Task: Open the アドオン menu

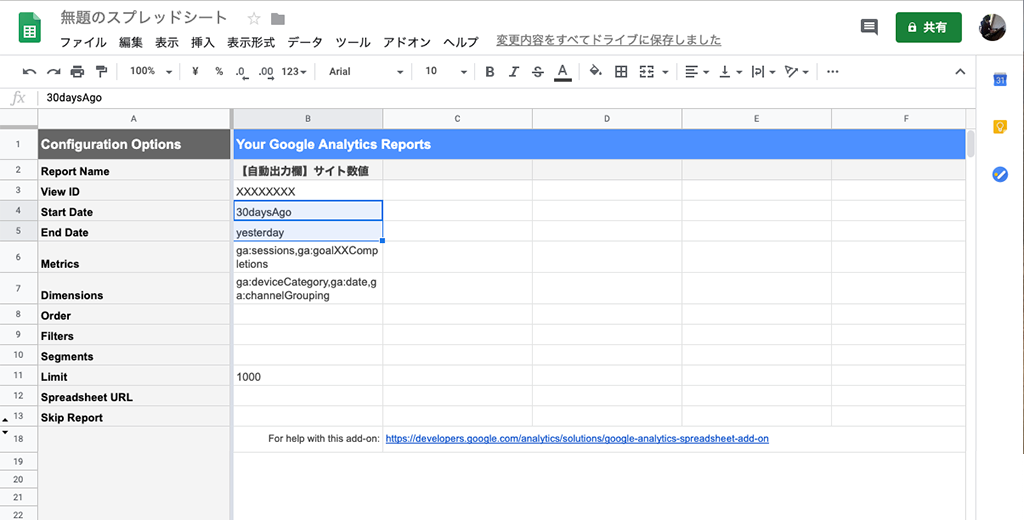Action: [407, 42]
